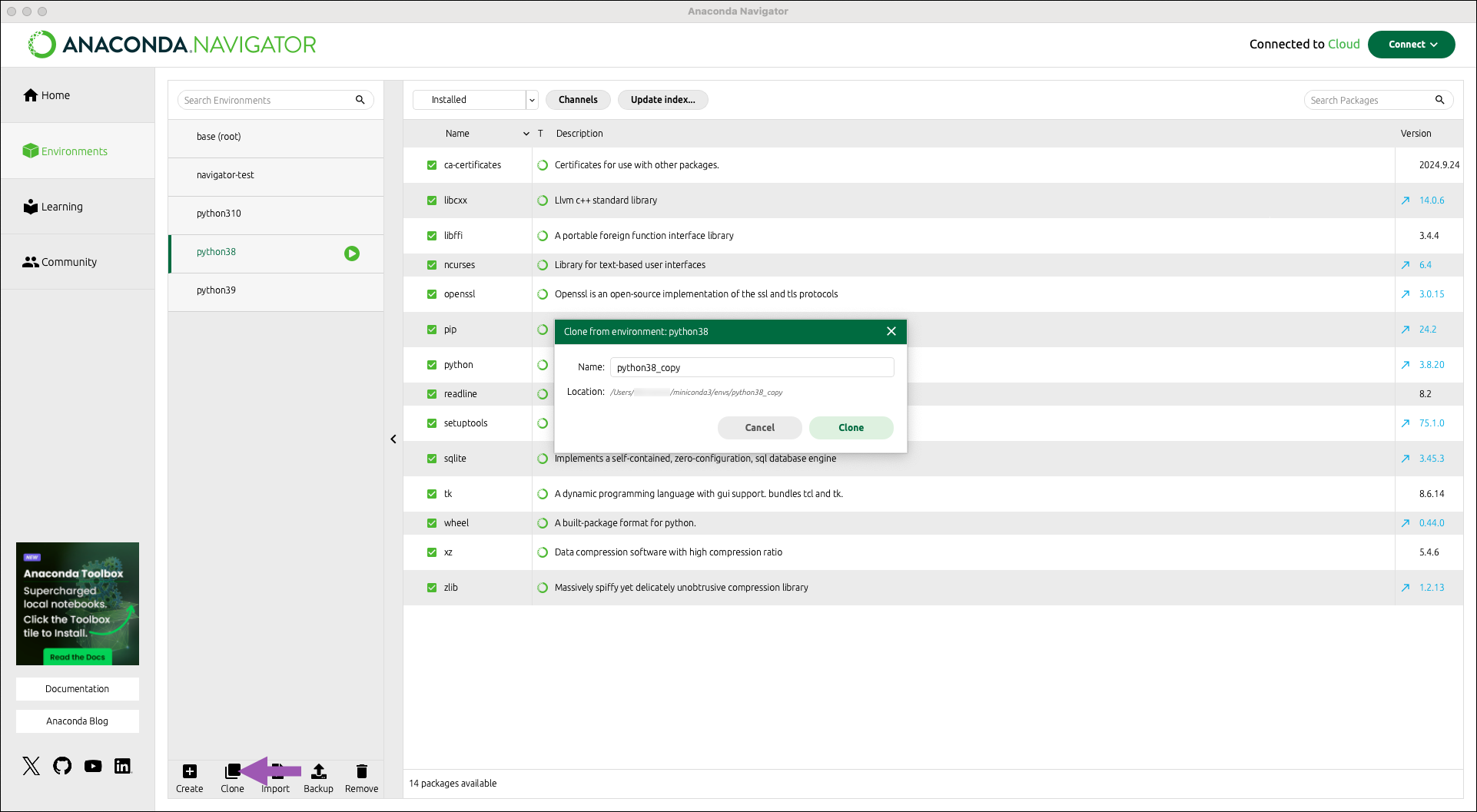Open the Learning tab
The width and height of the screenshot is (1477, 812).
78,207
